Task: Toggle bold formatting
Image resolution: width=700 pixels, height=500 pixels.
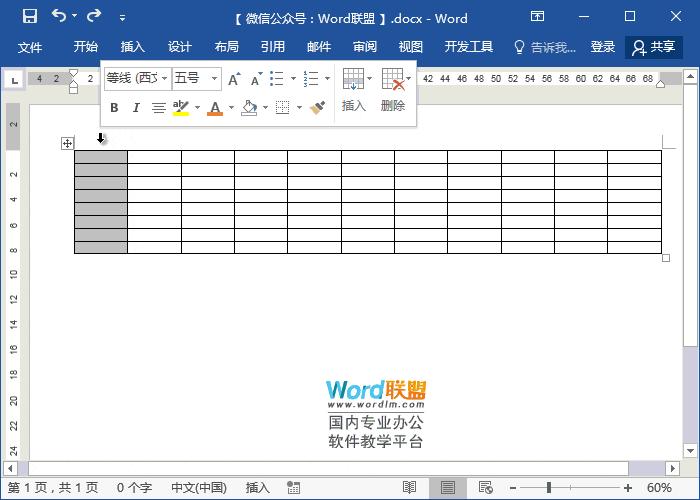Action: click(x=114, y=108)
